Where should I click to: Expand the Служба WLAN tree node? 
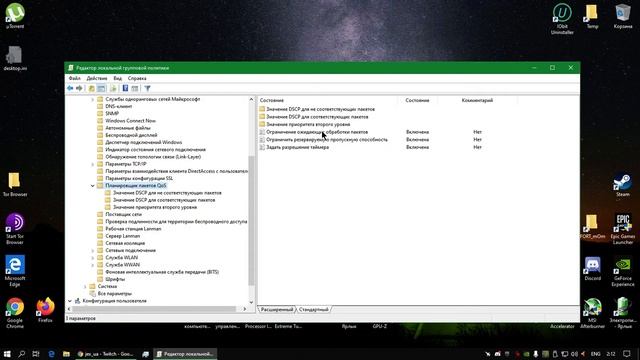tap(93, 258)
